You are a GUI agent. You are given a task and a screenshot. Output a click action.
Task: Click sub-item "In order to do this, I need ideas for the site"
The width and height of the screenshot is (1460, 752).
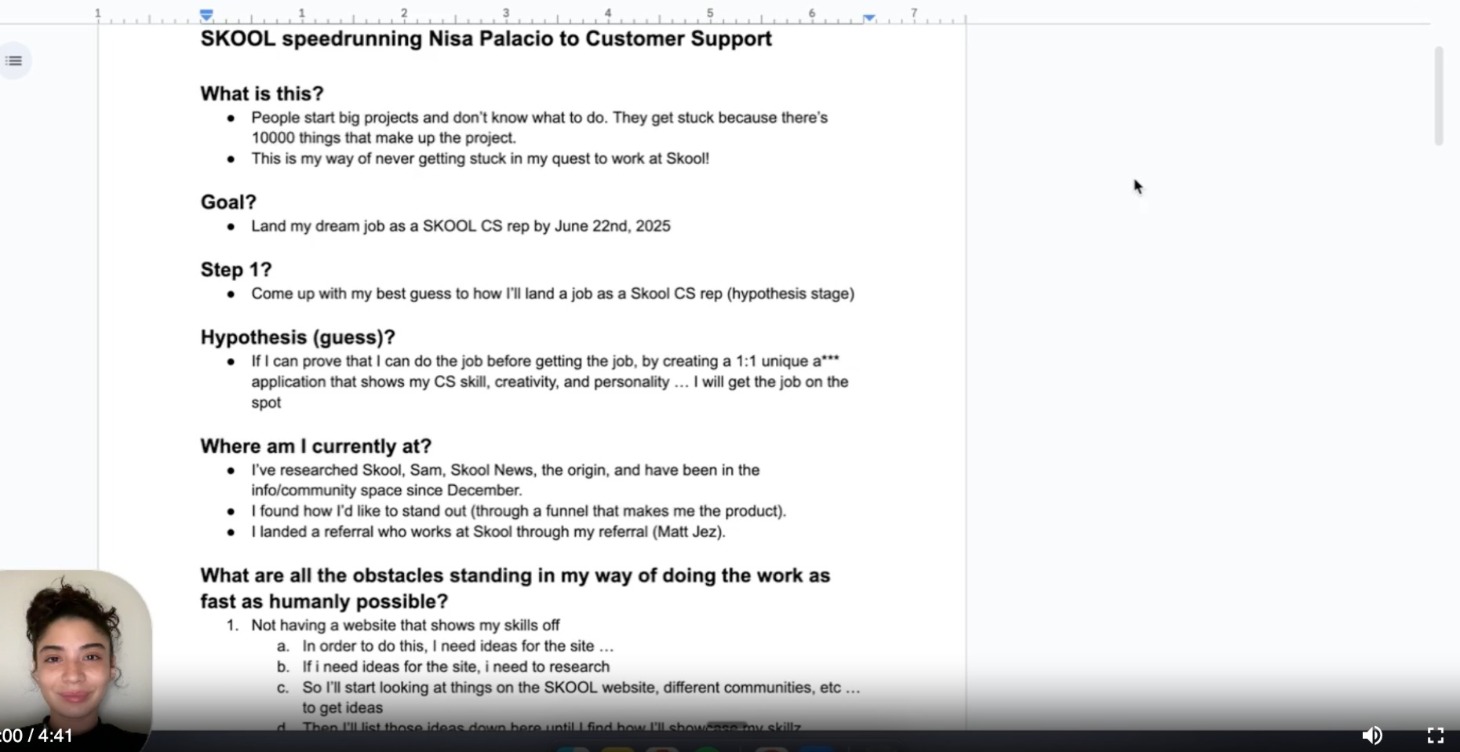tap(458, 647)
